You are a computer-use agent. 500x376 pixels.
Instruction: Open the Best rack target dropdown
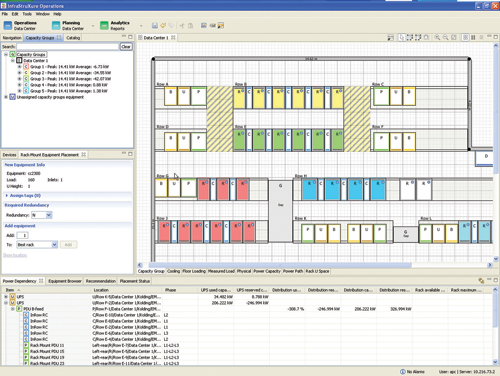(54, 245)
